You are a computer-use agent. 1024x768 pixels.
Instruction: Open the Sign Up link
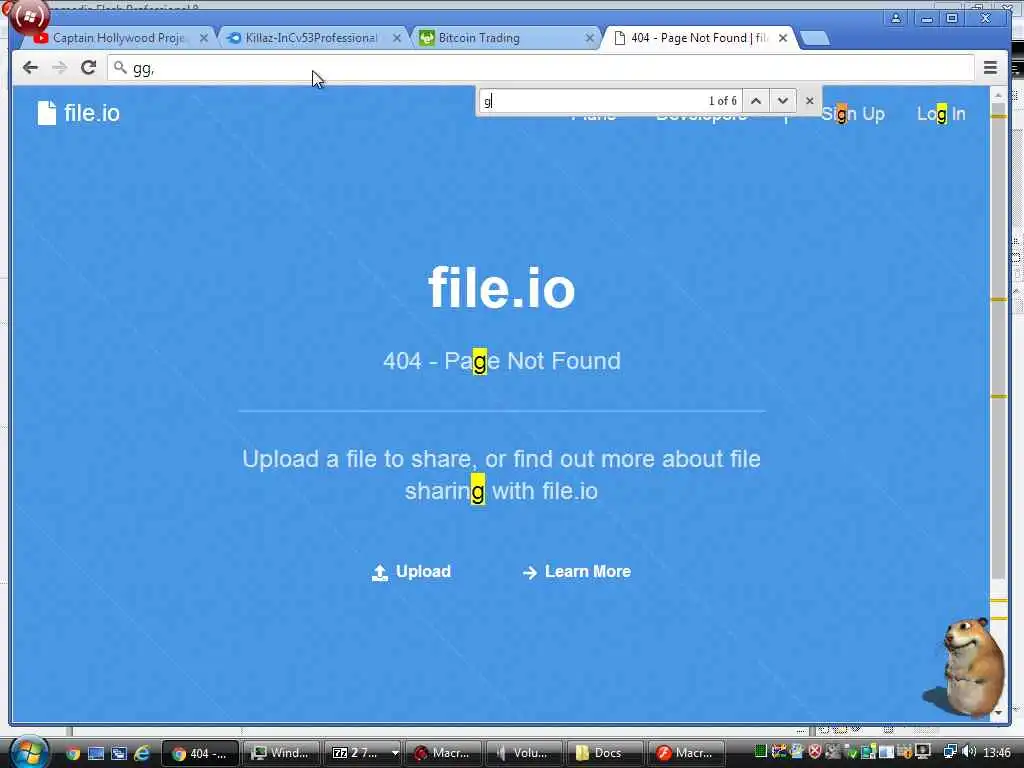coord(853,114)
